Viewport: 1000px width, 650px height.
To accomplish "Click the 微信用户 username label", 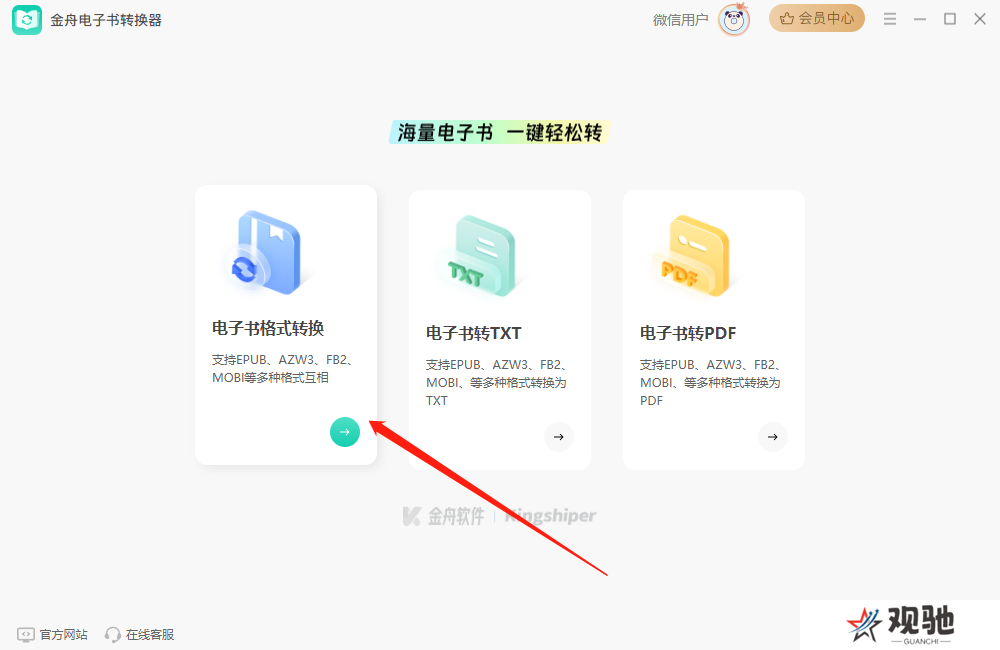I will coord(680,20).
